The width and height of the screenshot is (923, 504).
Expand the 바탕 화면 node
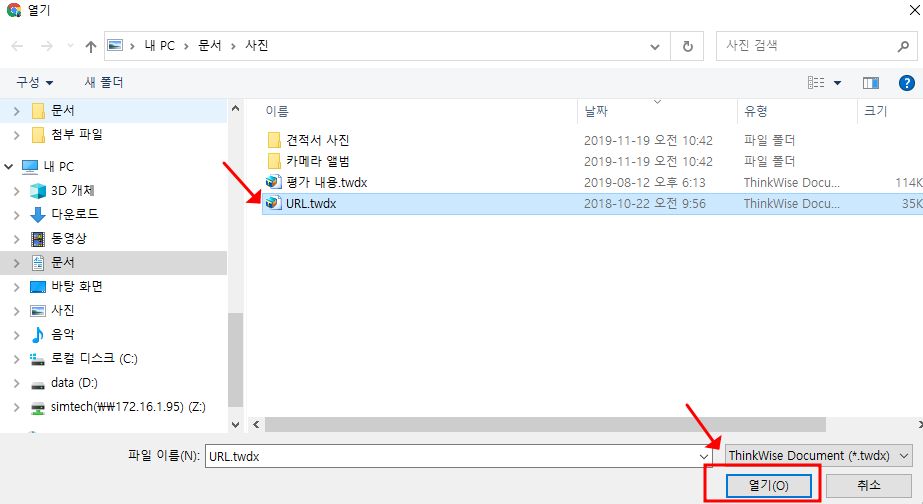coord(16,287)
